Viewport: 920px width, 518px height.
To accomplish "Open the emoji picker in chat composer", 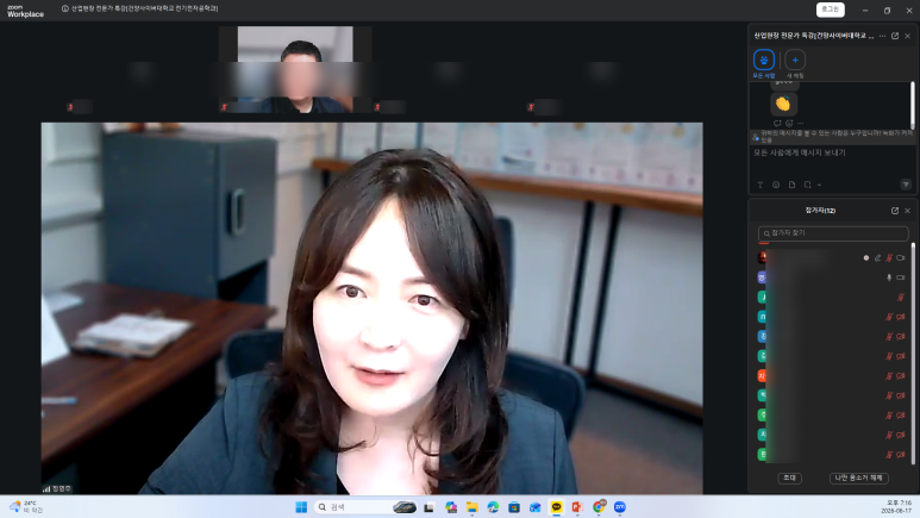I will pyautogui.click(x=776, y=185).
